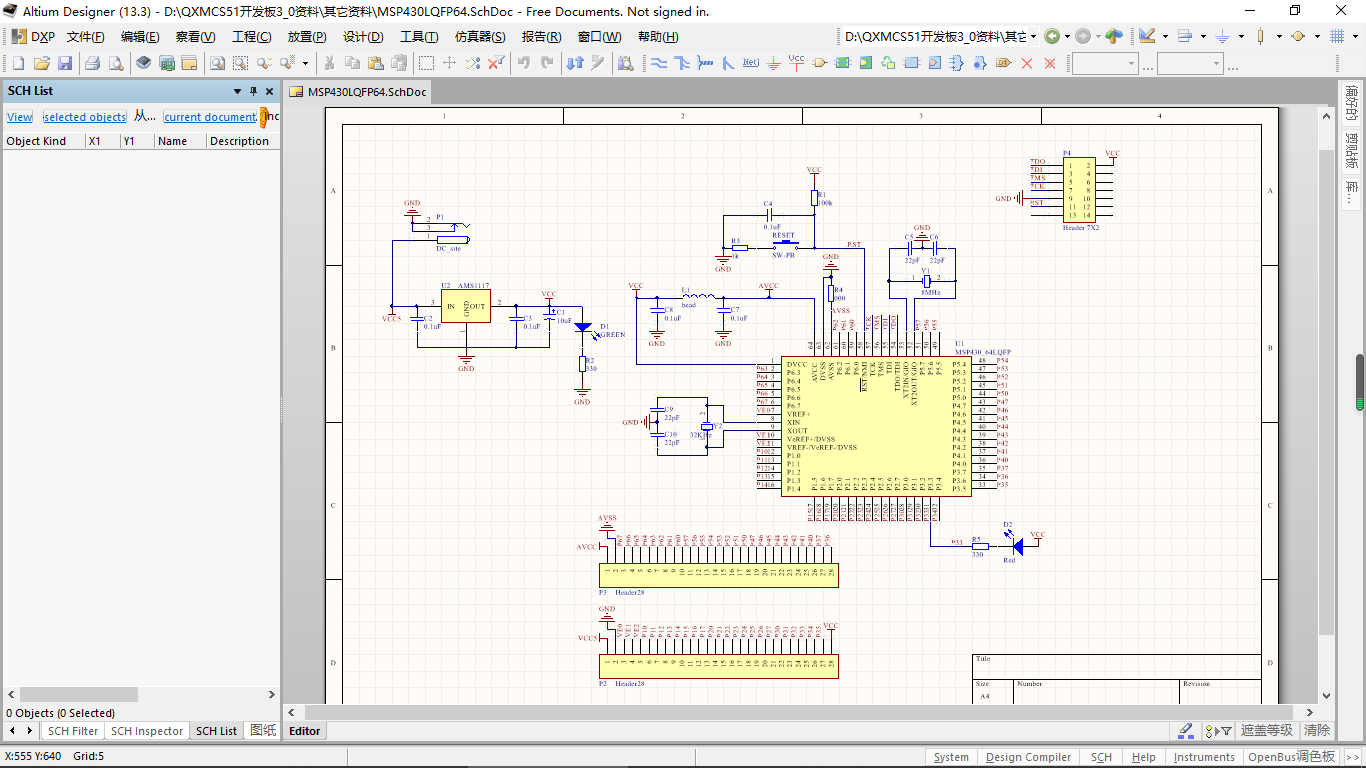Expand the document path dropdown
Image resolution: width=1366 pixels, height=768 pixels.
pos(1032,36)
